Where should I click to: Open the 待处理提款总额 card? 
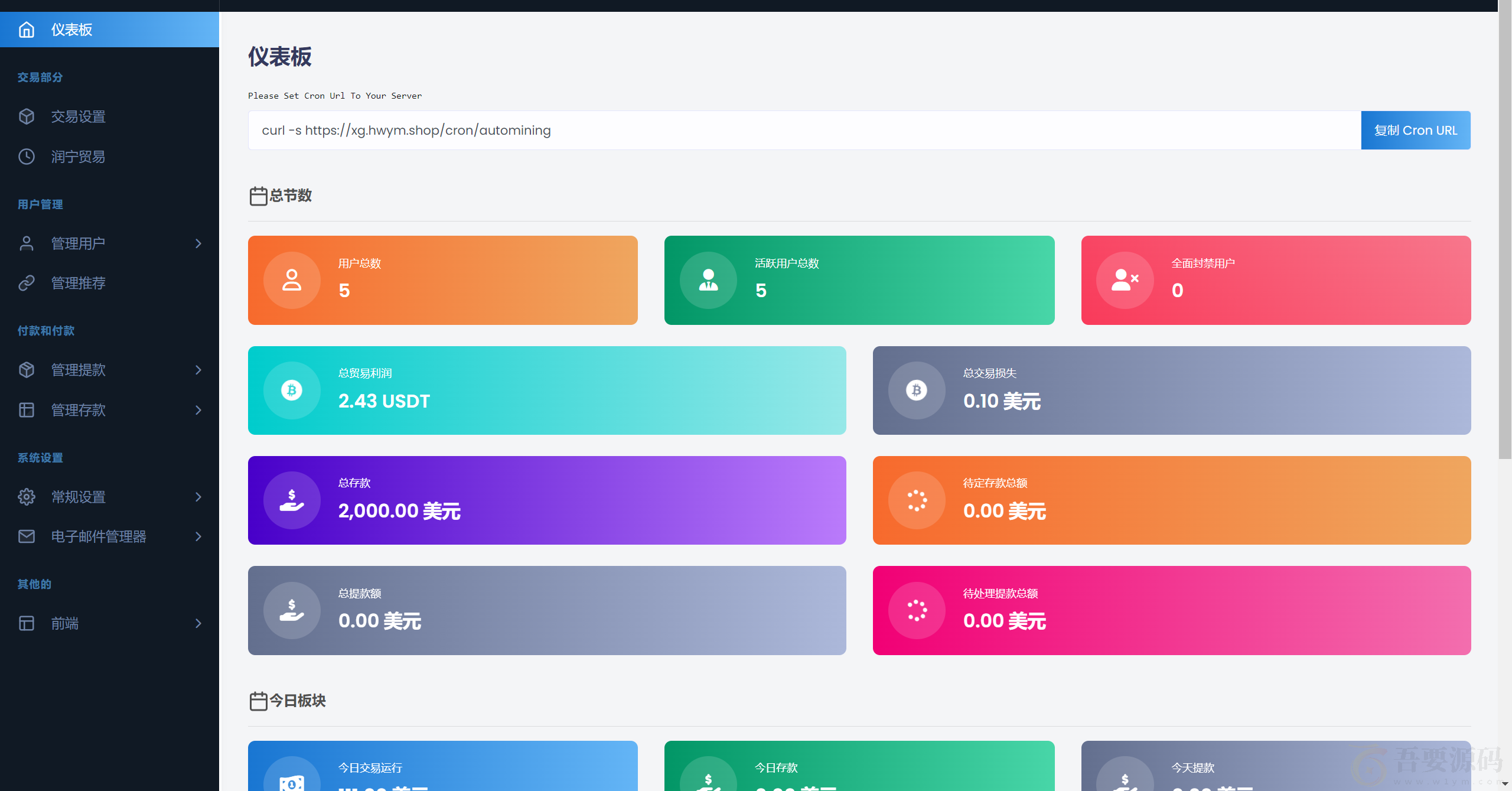point(1172,610)
